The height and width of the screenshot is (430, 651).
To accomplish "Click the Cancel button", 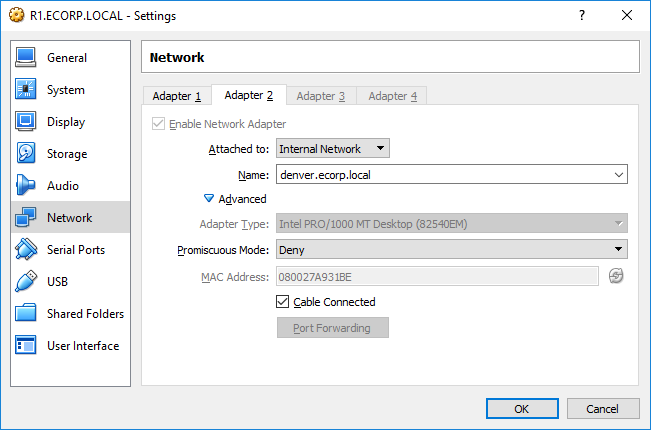I will pyautogui.click(x=603, y=409).
